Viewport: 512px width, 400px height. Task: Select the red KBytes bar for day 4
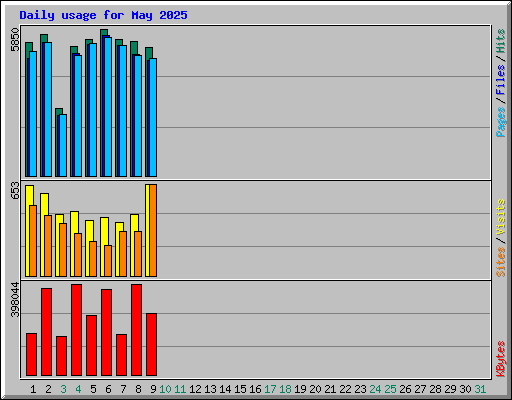[76, 330]
